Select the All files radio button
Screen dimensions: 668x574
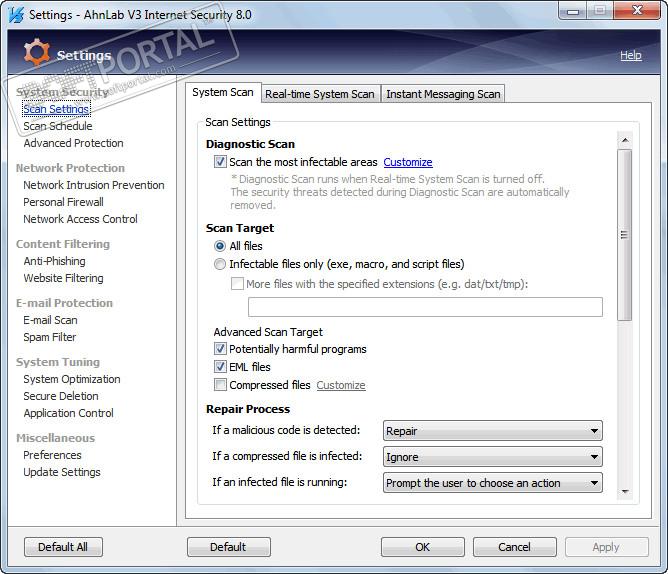click(220, 246)
